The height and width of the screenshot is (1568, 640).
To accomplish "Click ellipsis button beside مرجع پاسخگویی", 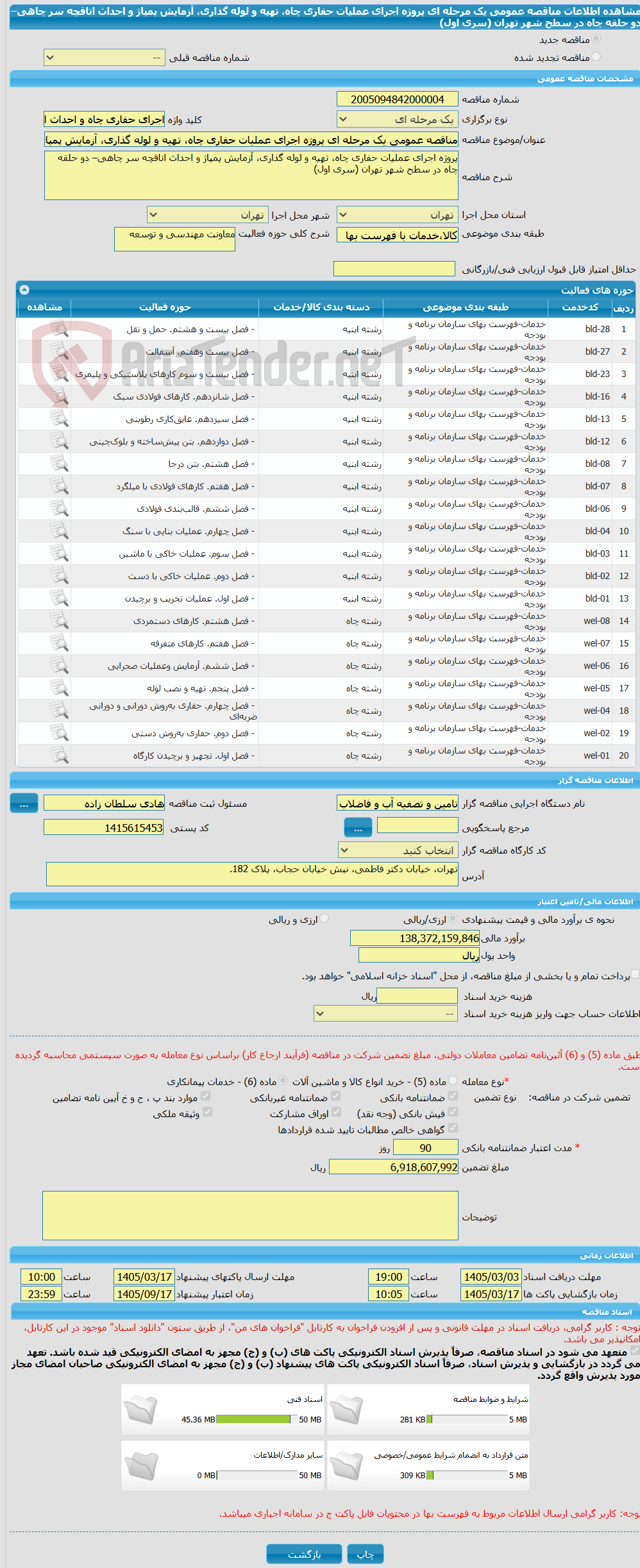I will [358, 828].
